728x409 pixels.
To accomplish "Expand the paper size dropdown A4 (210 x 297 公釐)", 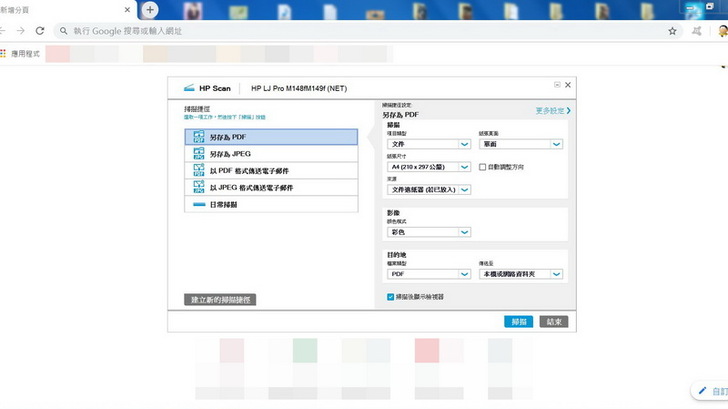I will (428, 167).
